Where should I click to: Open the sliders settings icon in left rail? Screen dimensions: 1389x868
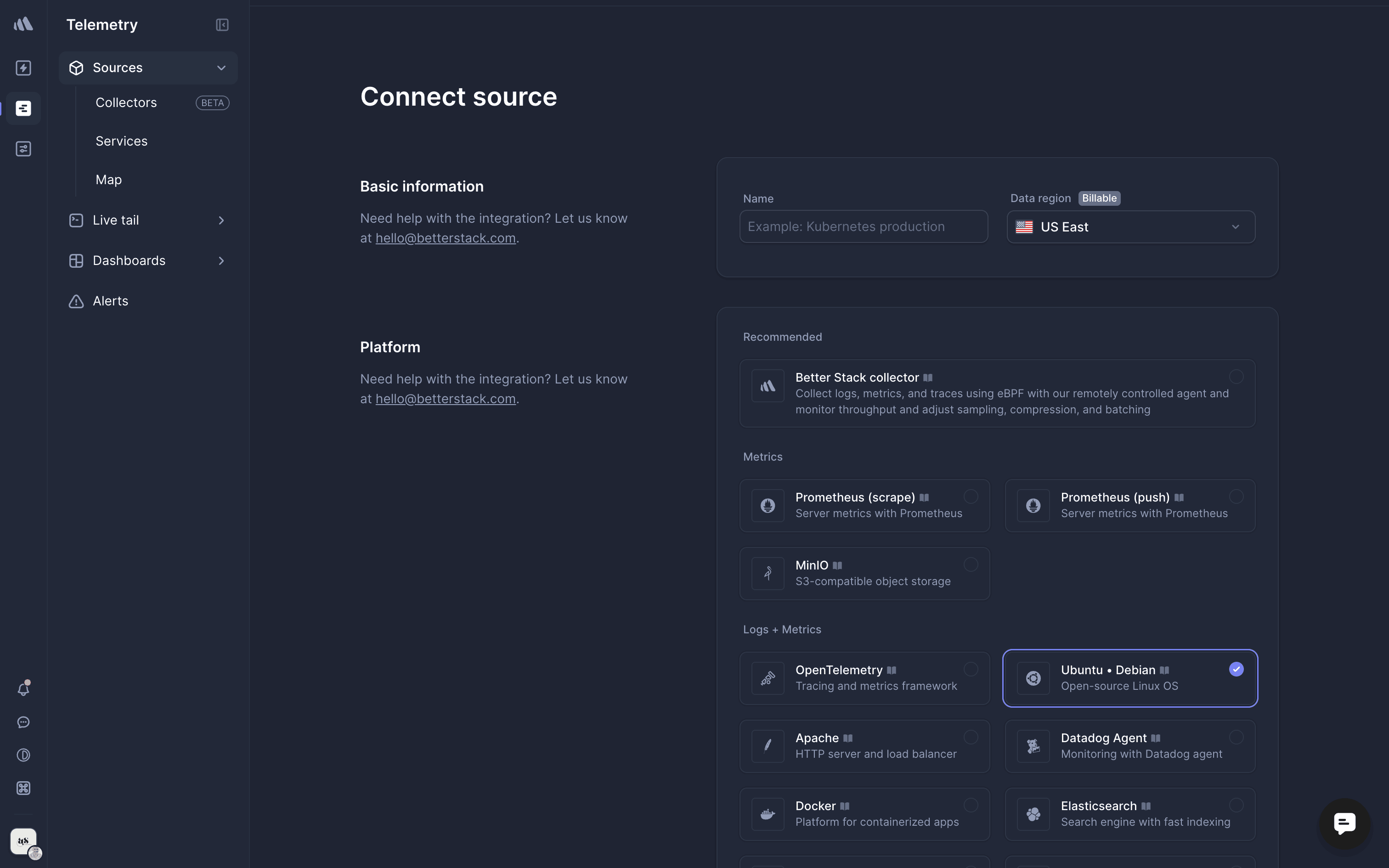click(23, 149)
